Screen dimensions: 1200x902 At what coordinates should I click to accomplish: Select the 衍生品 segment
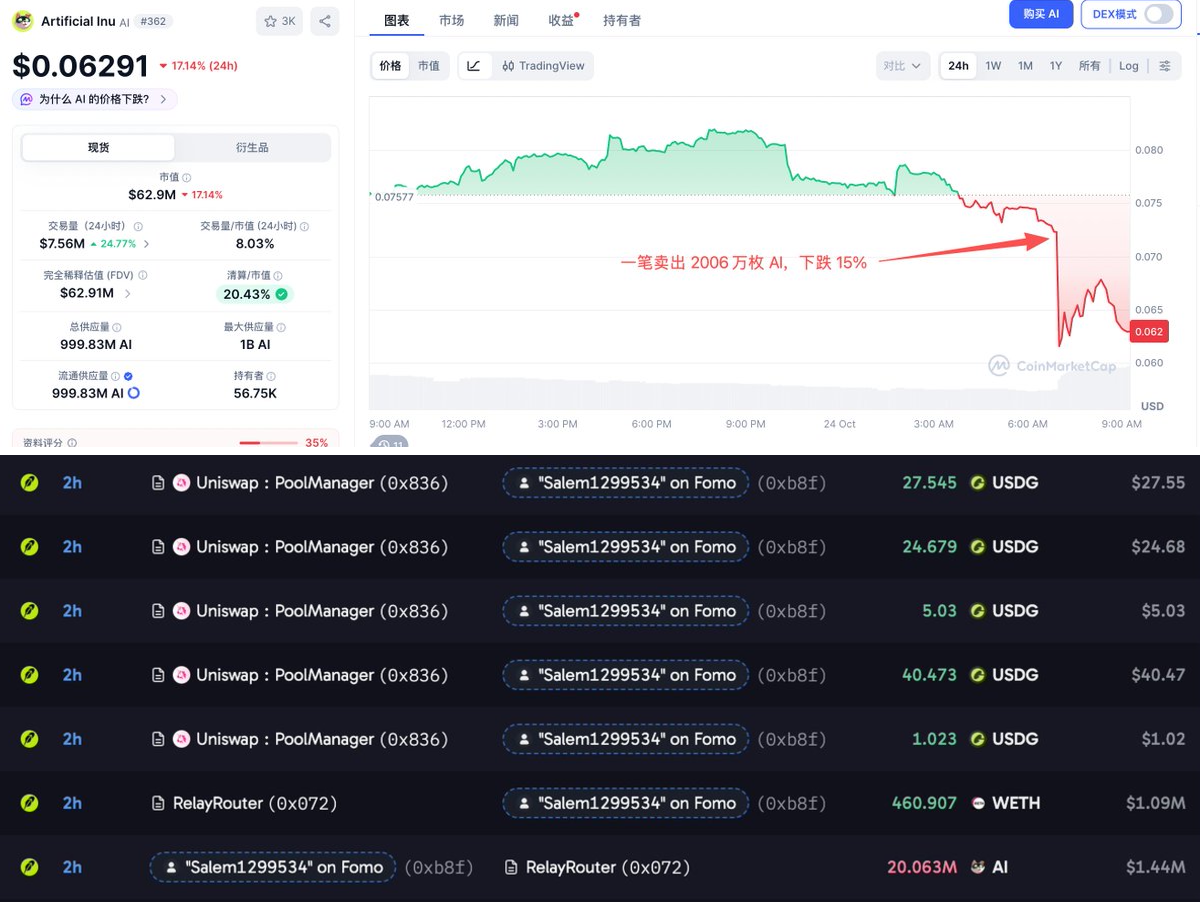pyautogui.click(x=252, y=147)
